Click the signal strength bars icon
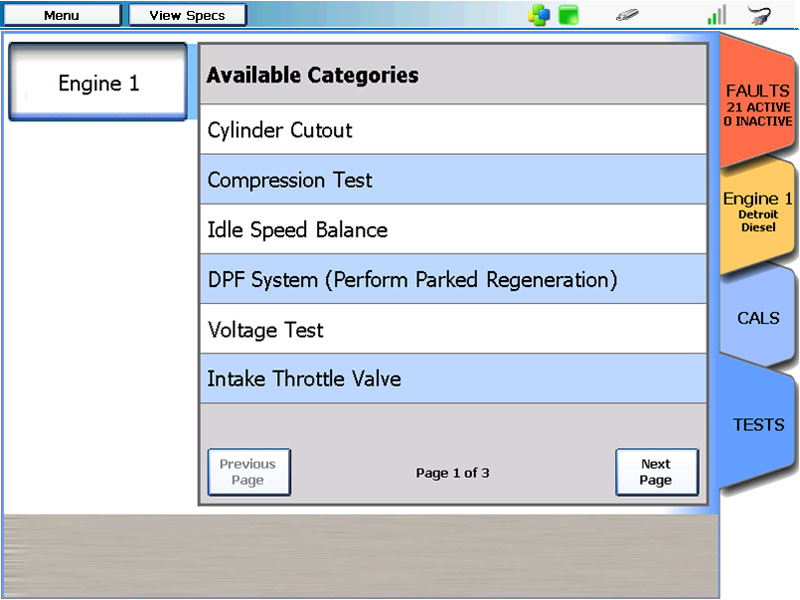This screenshot has width=800, height=600. [x=716, y=15]
